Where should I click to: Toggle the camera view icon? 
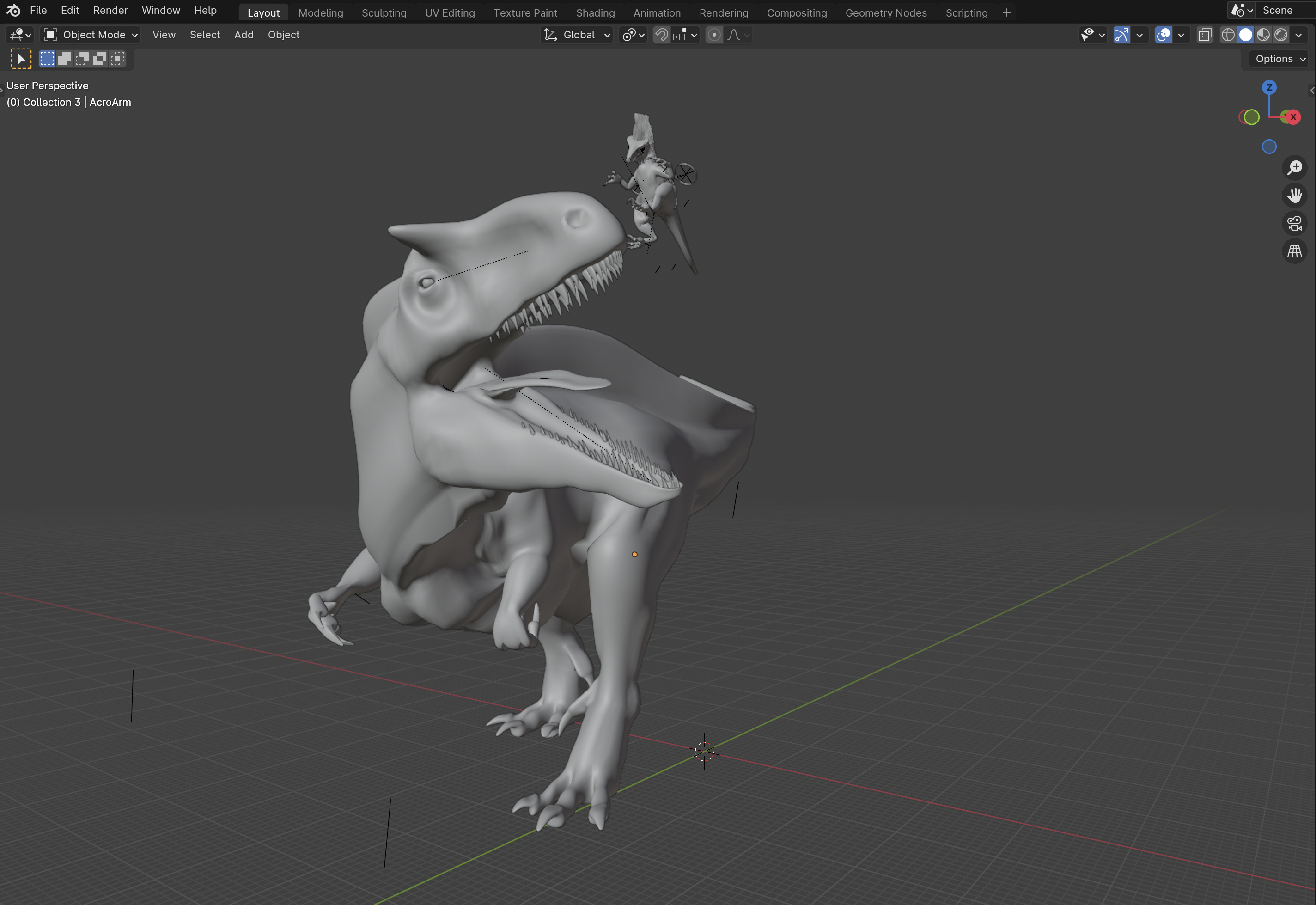1294,223
